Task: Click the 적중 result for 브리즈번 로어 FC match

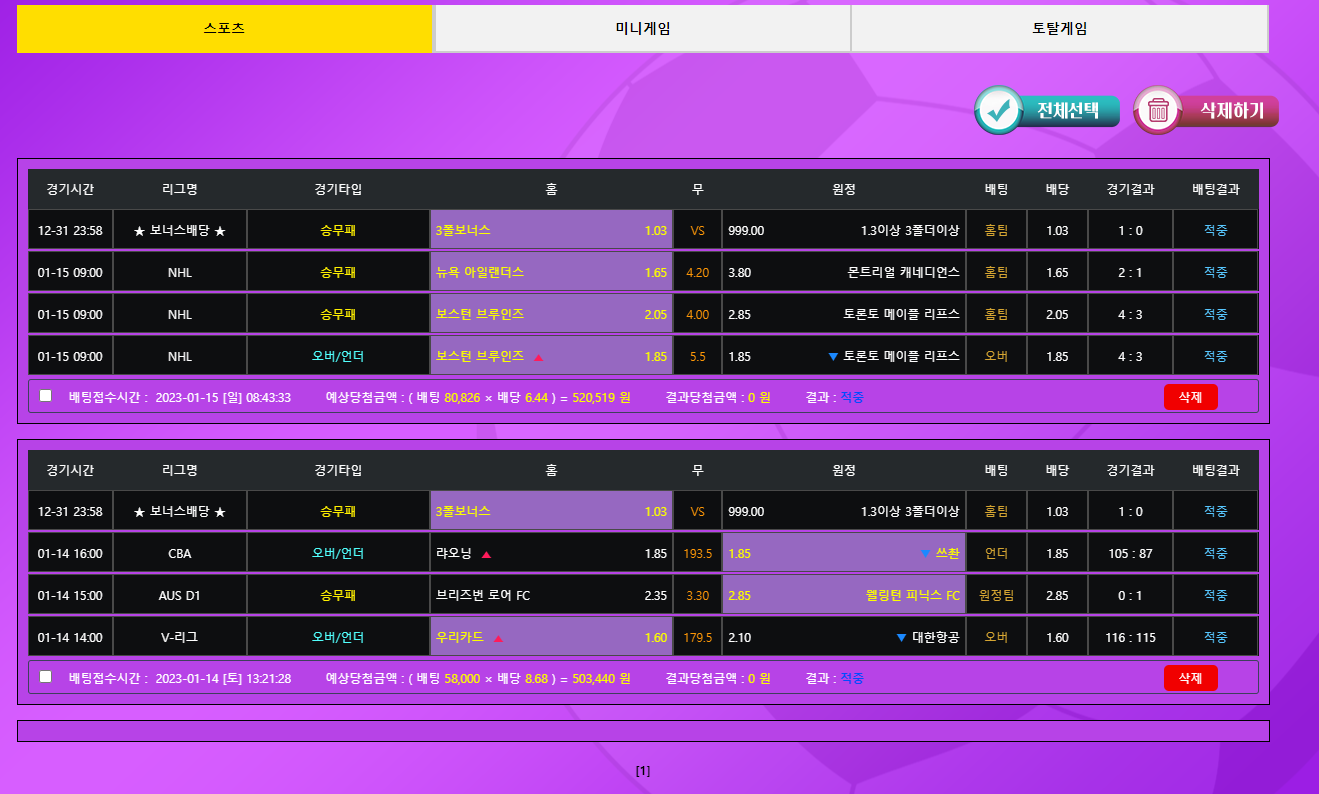Action: (x=1215, y=595)
